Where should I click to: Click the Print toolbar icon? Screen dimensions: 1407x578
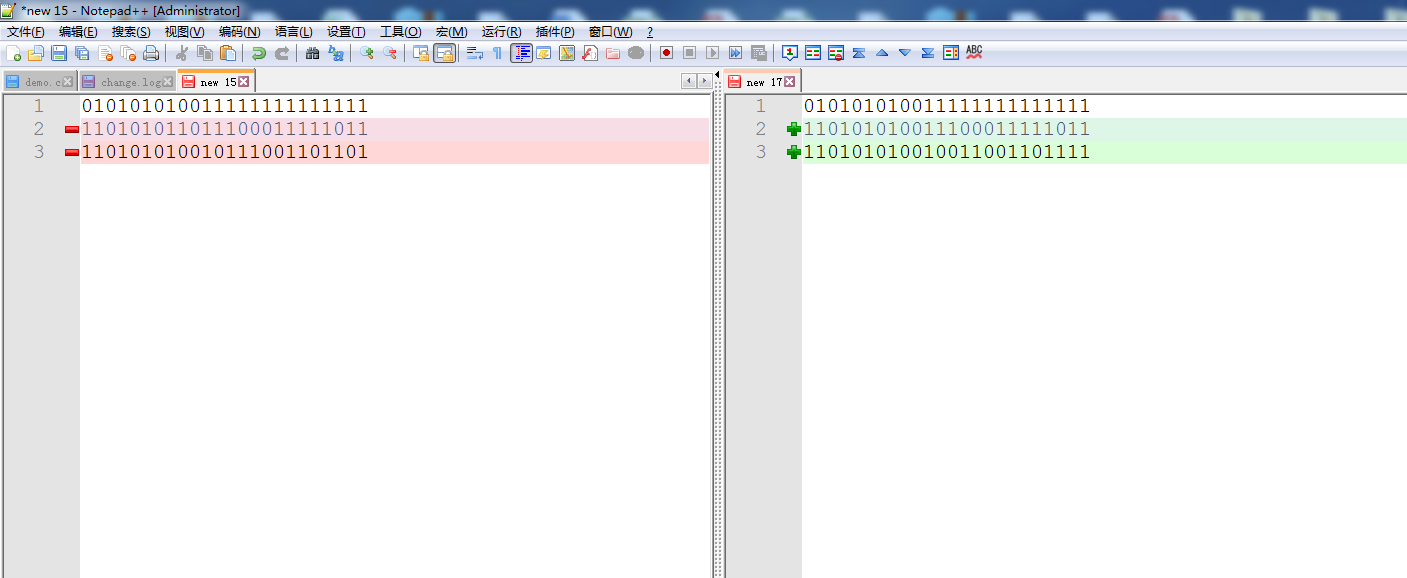pyautogui.click(x=151, y=53)
